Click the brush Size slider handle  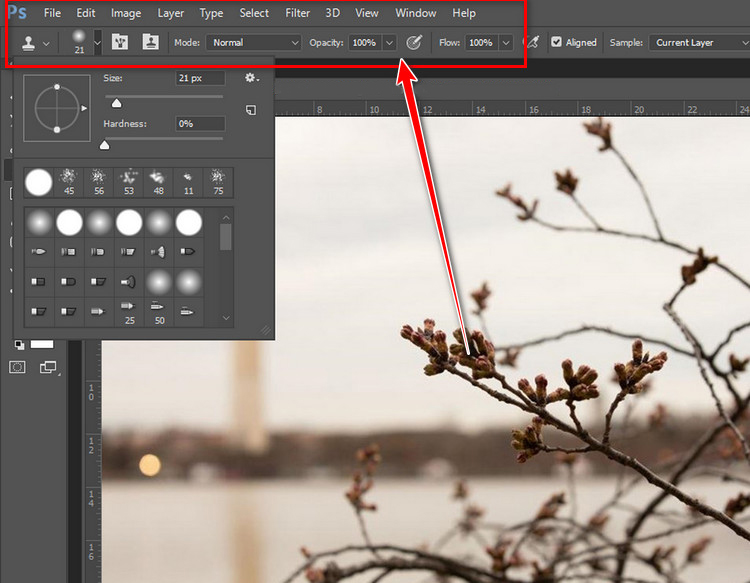tap(116, 103)
